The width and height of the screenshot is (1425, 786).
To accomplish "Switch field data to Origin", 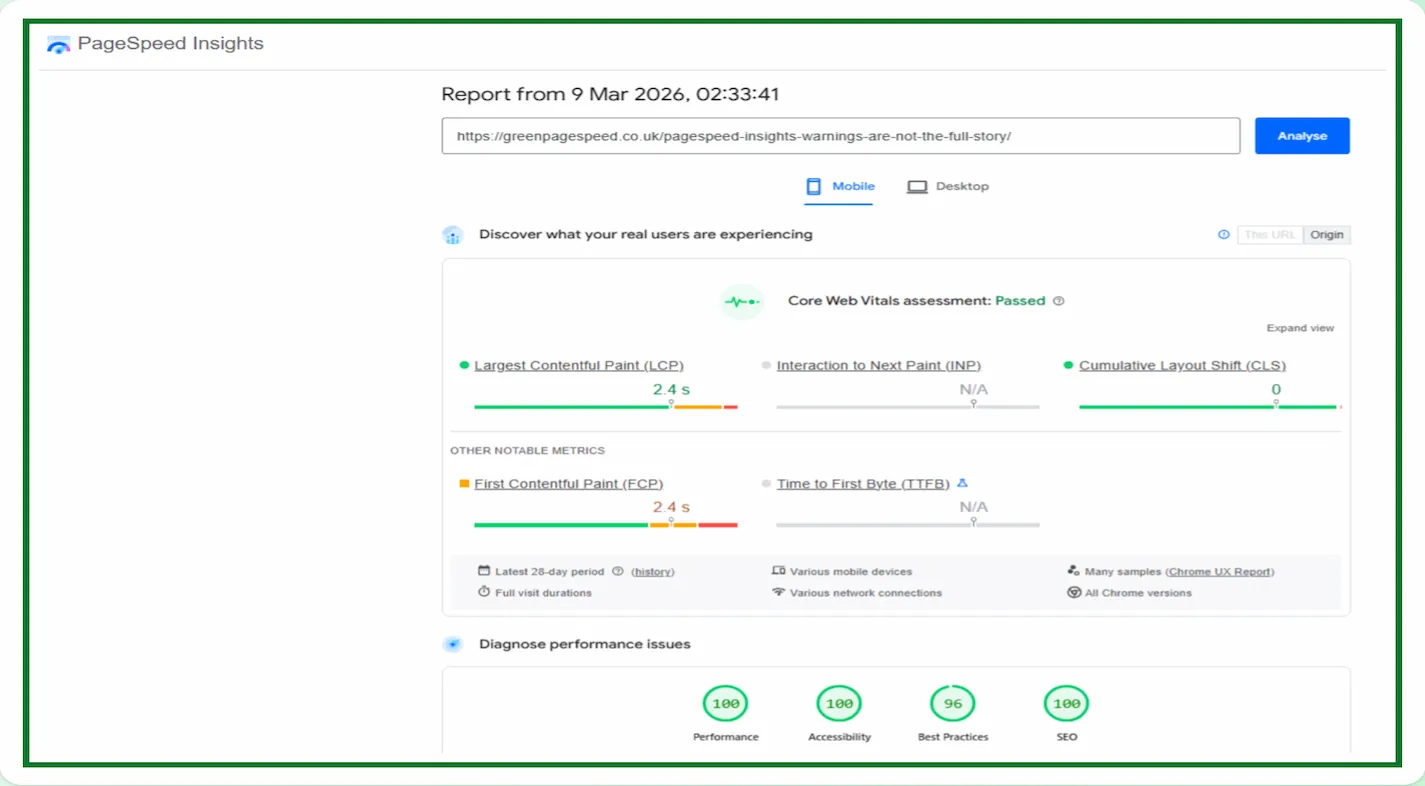I will (1327, 235).
